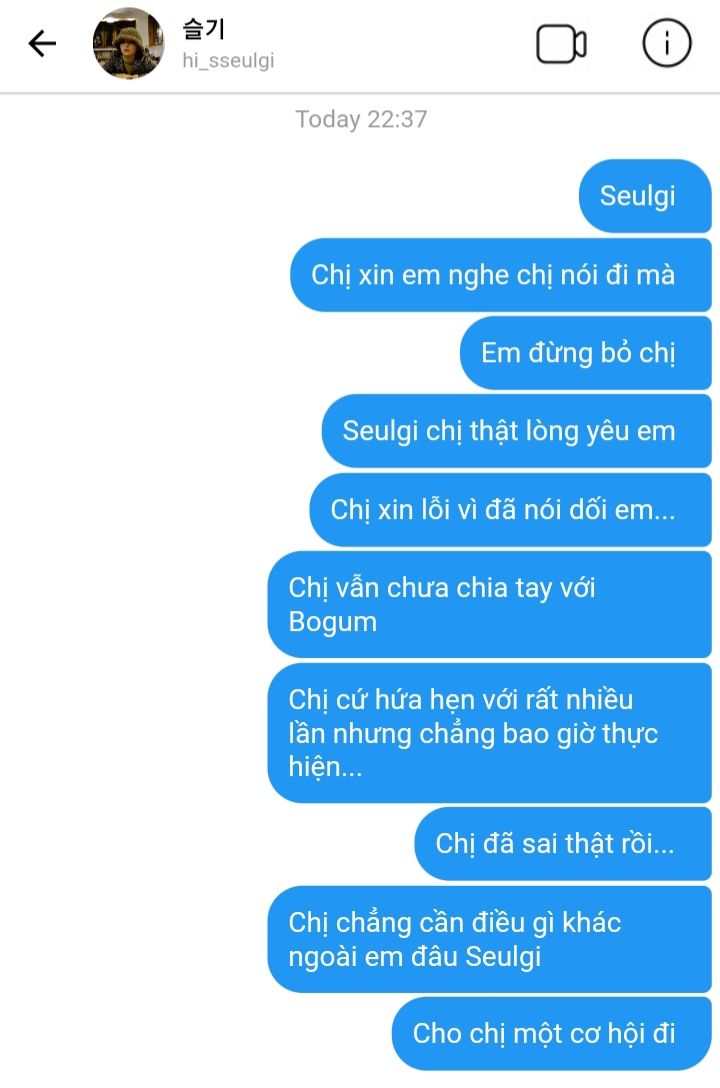Tap the 'Bogum' word in the message
The image size is (720, 1088).
333,622
